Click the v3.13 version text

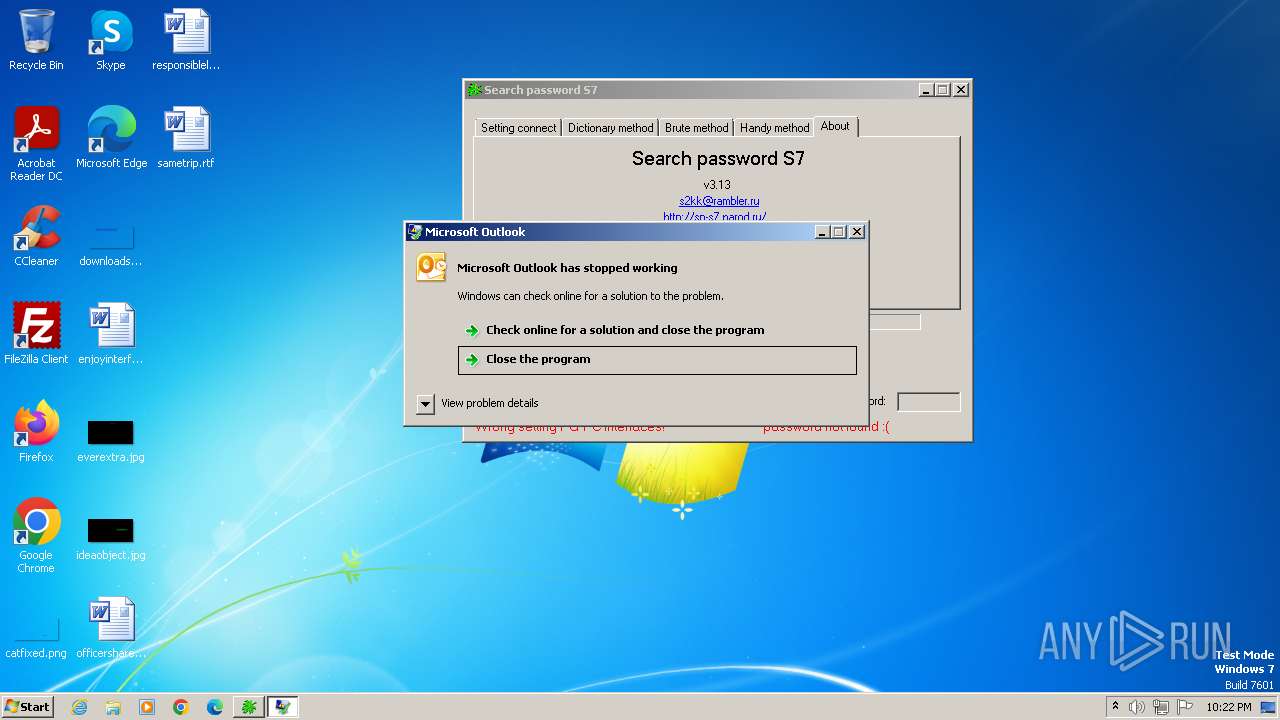(x=717, y=185)
